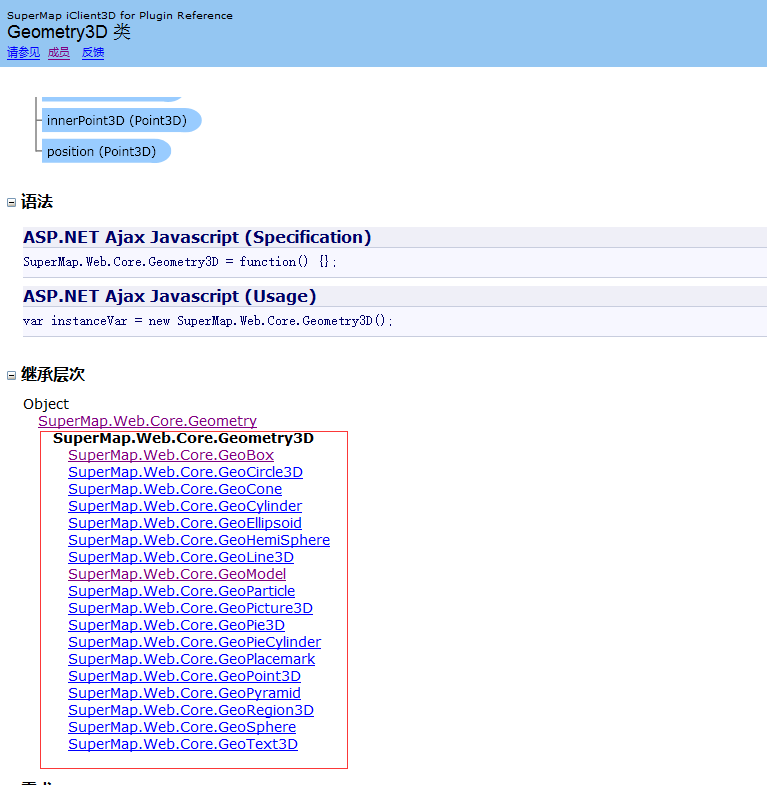Screen dimensions: 767x785
Task: Open SuperMap.Web.Core.GeoParticle link
Action: (x=181, y=591)
